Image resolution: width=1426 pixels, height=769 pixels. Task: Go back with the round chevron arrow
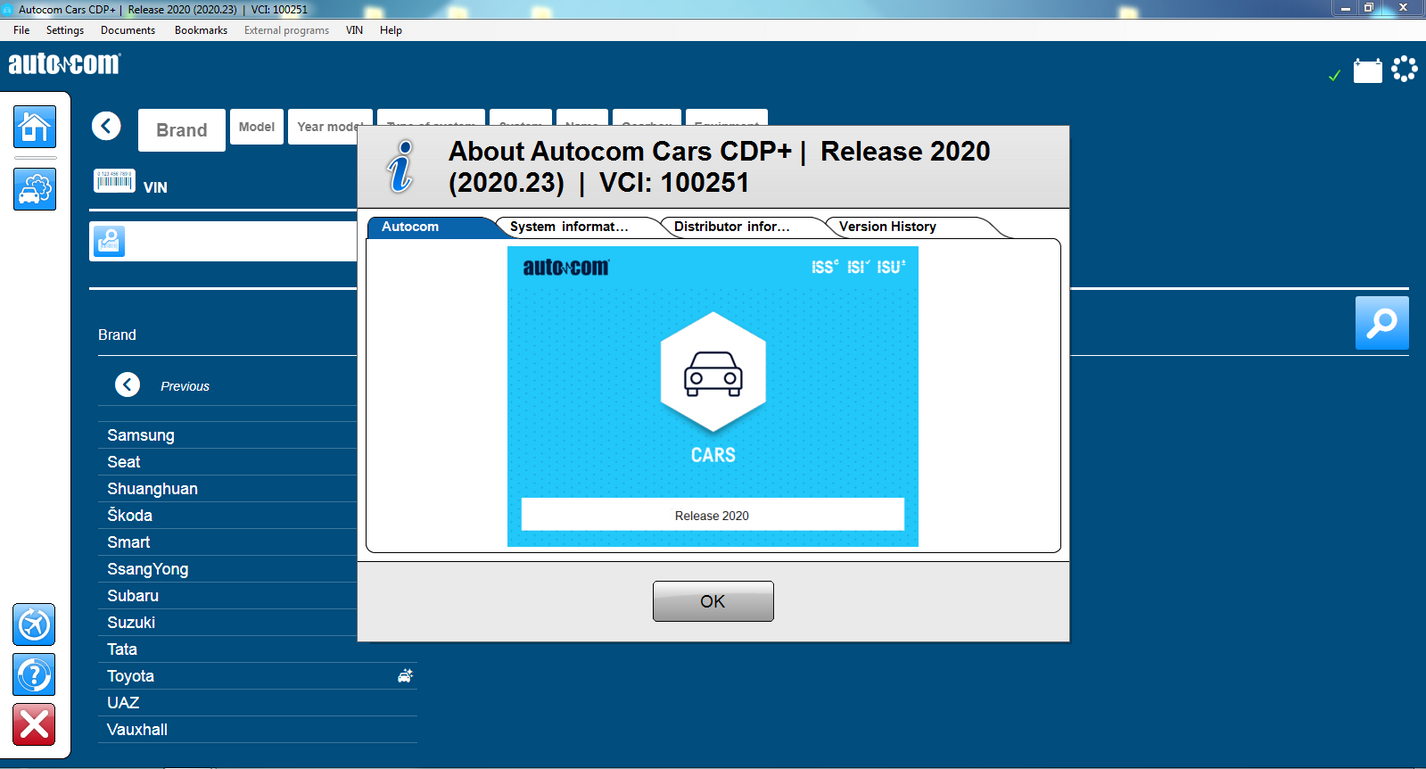click(x=106, y=125)
